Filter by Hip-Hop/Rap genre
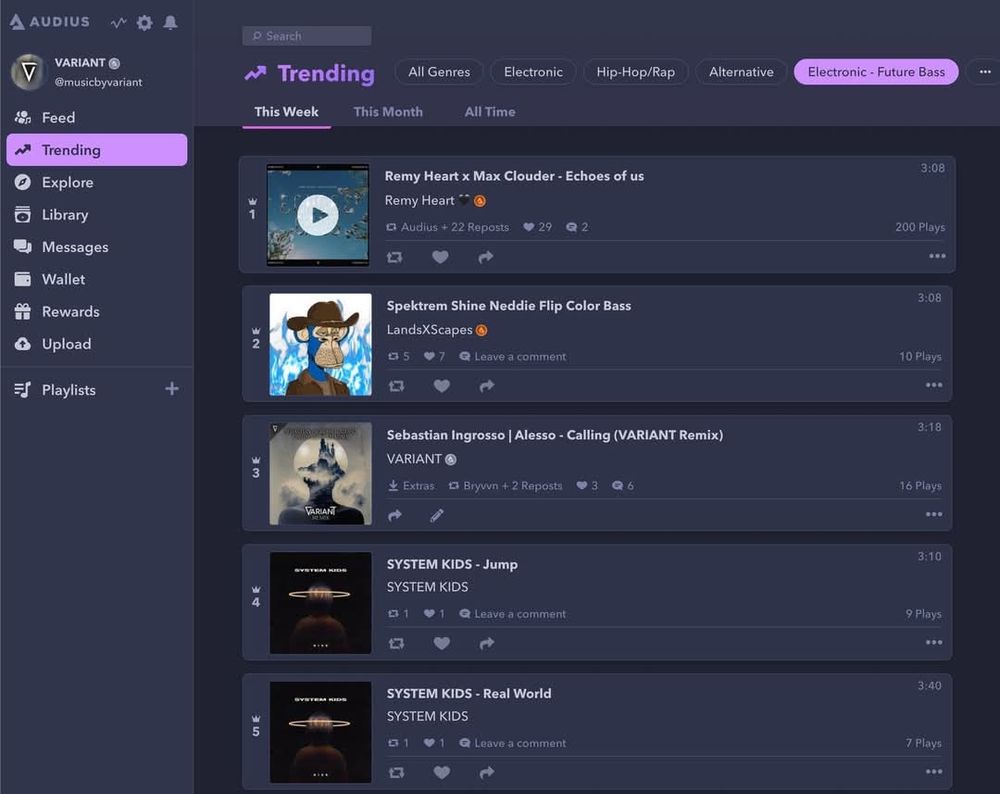 click(635, 72)
